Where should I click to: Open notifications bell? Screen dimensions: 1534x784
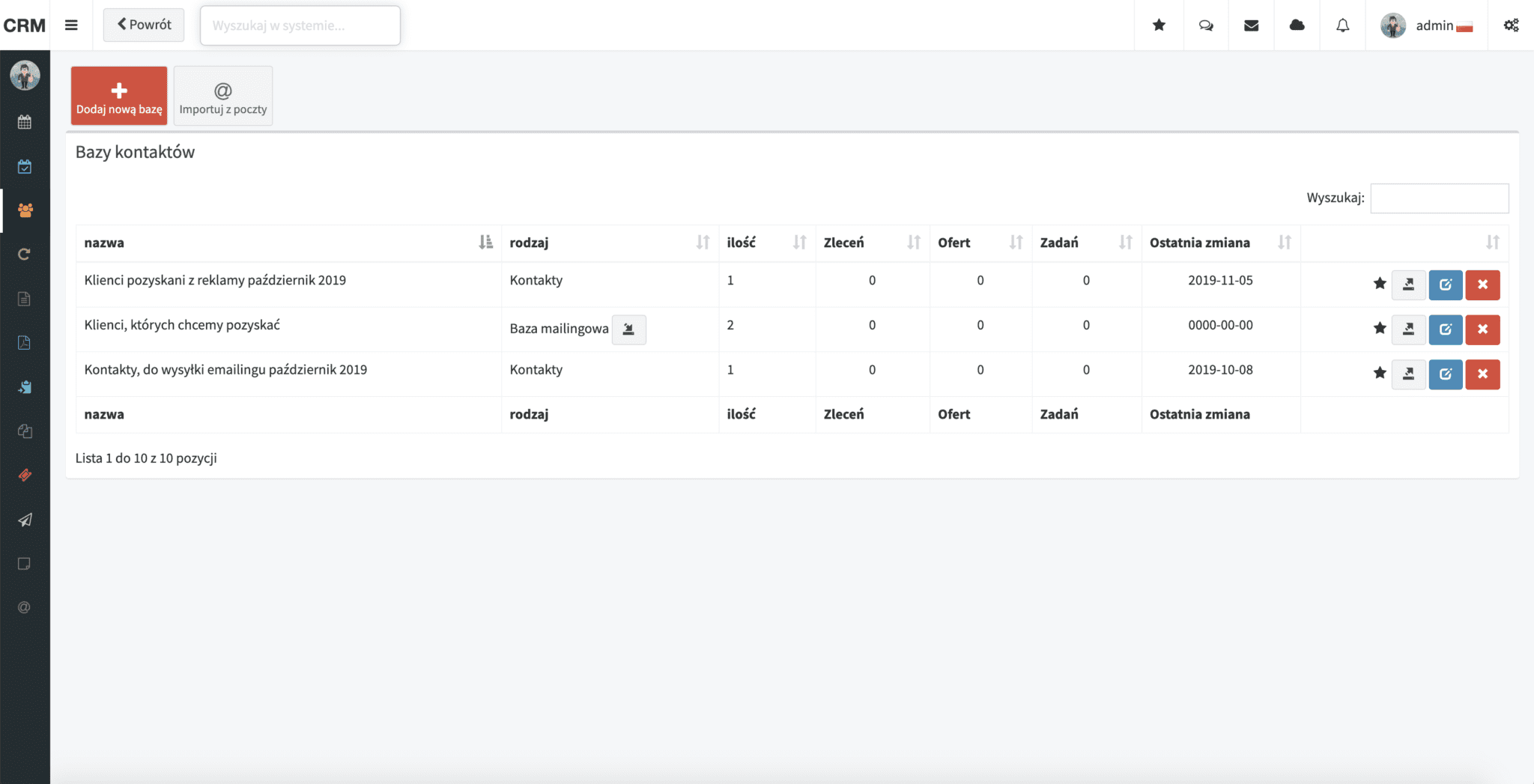[x=1343, y=25]
